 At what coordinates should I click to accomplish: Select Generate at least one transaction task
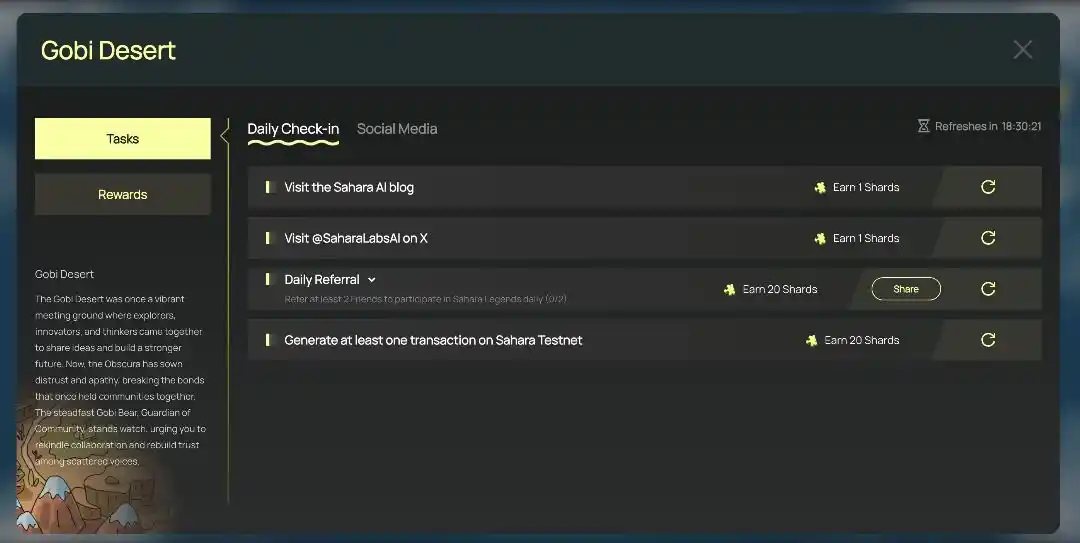[433, 340]
